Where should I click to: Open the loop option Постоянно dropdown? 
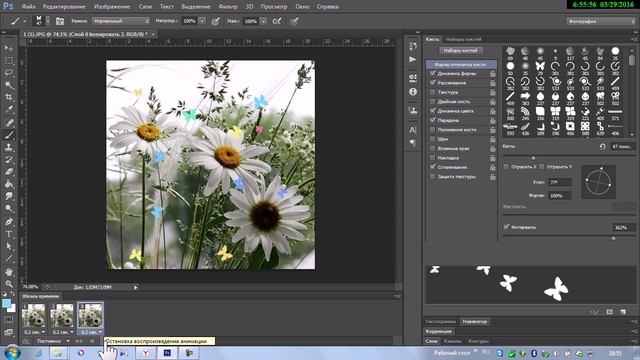tap(52, 341)
